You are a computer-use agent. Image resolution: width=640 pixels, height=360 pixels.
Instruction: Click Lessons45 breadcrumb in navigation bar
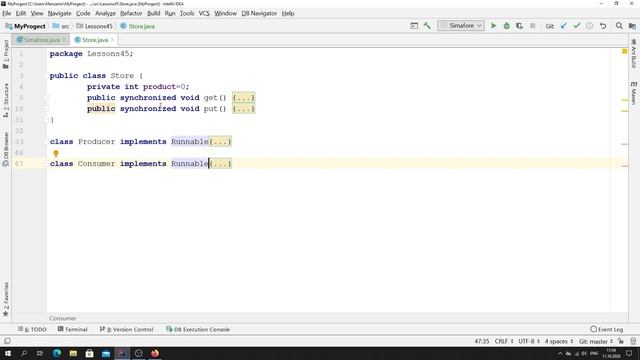94,26
